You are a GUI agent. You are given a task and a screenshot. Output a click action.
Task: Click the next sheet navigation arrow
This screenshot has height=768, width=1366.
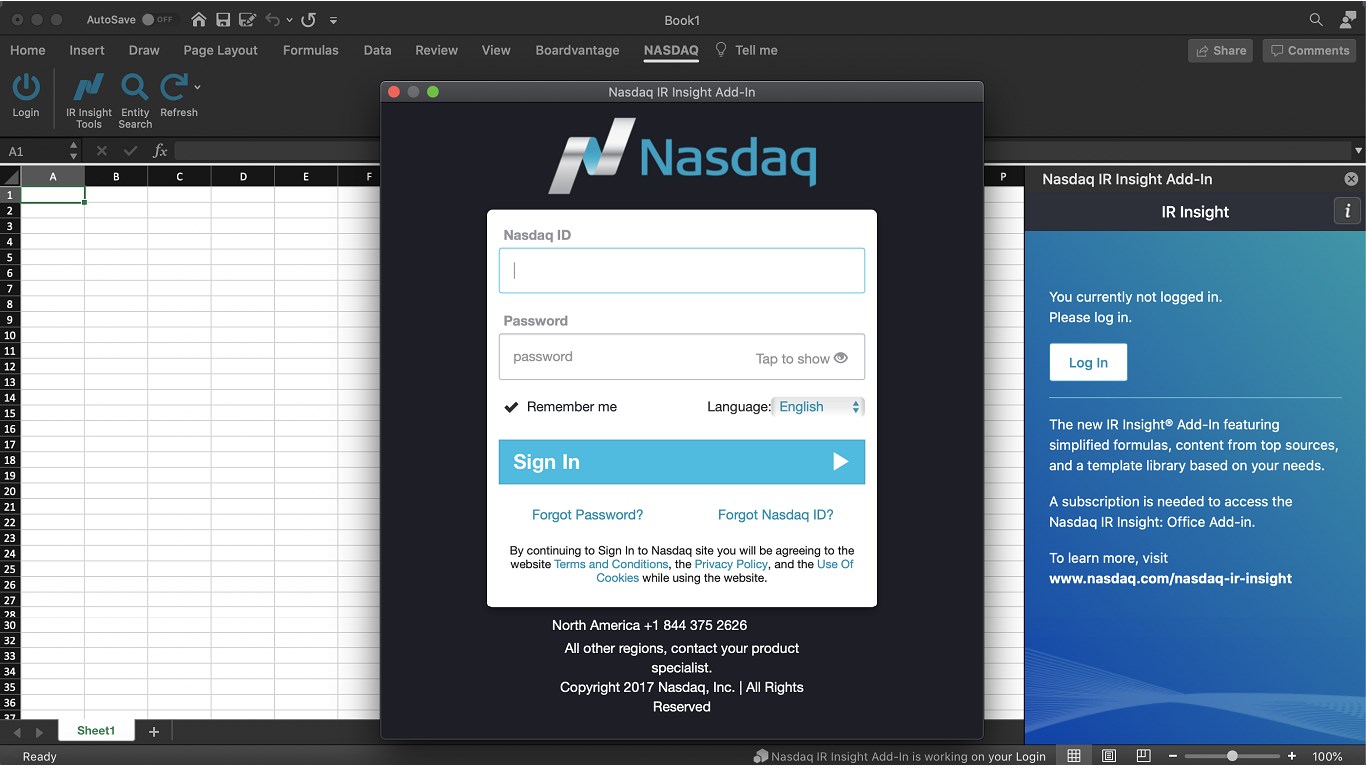39,733
